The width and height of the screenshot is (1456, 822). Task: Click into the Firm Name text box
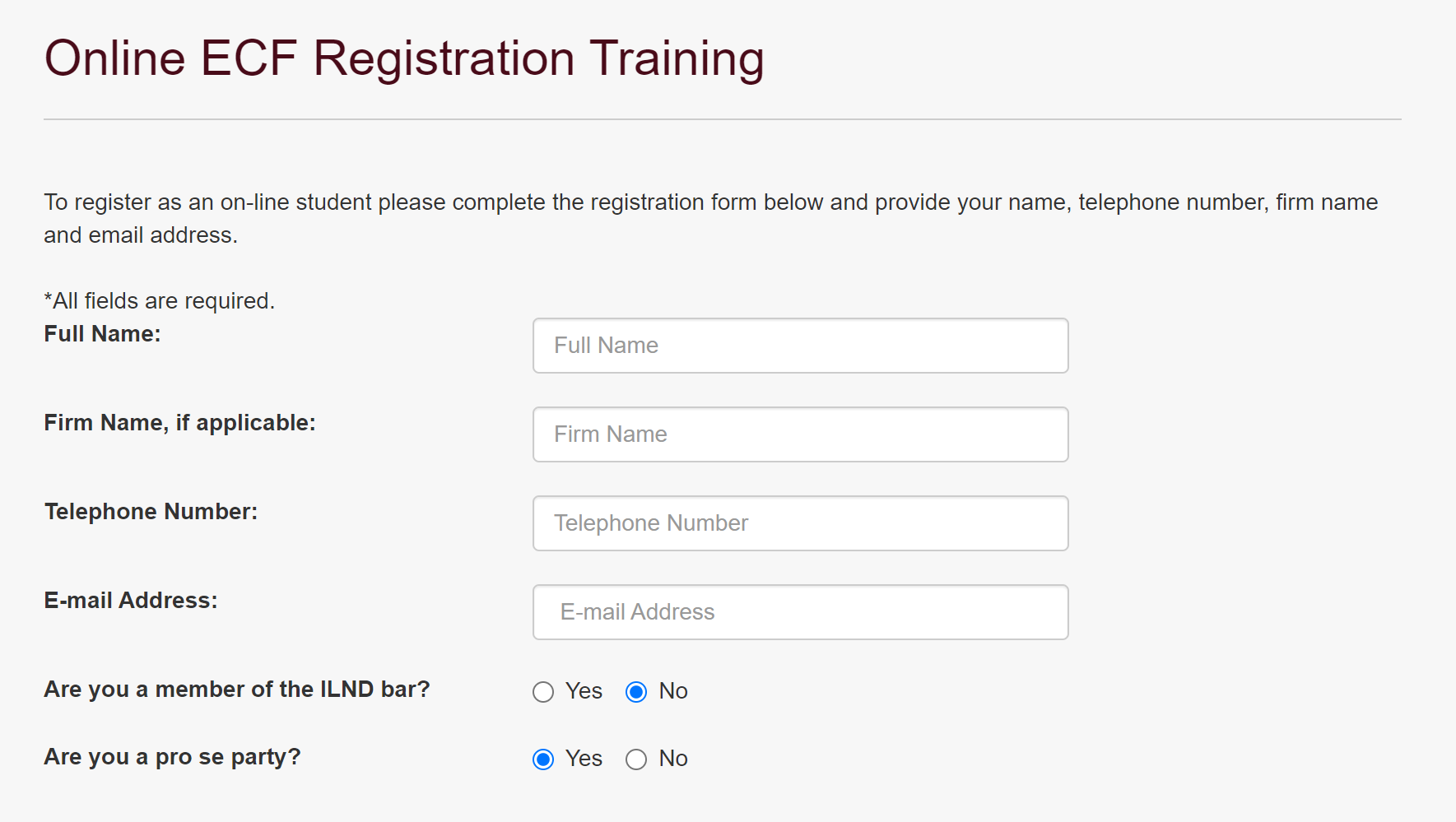coord(800,434)
